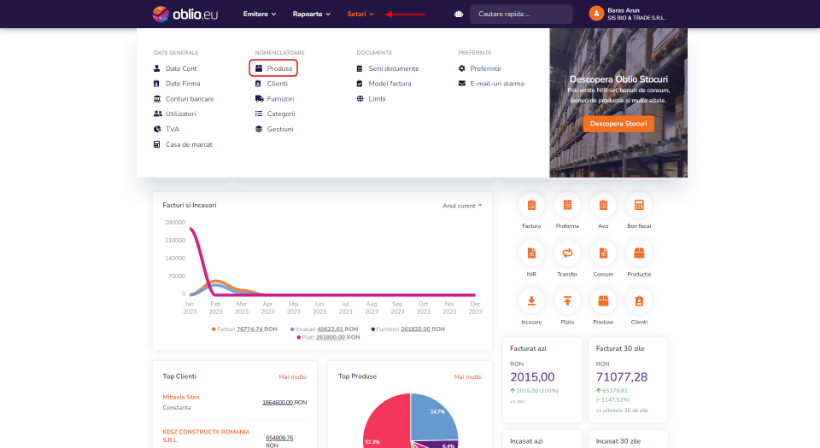The height and width of the screenshot is (448, 820).
Task: Toggle Furnizori series in chart legend
Action: pyautogui.click(x=408, y=329)
